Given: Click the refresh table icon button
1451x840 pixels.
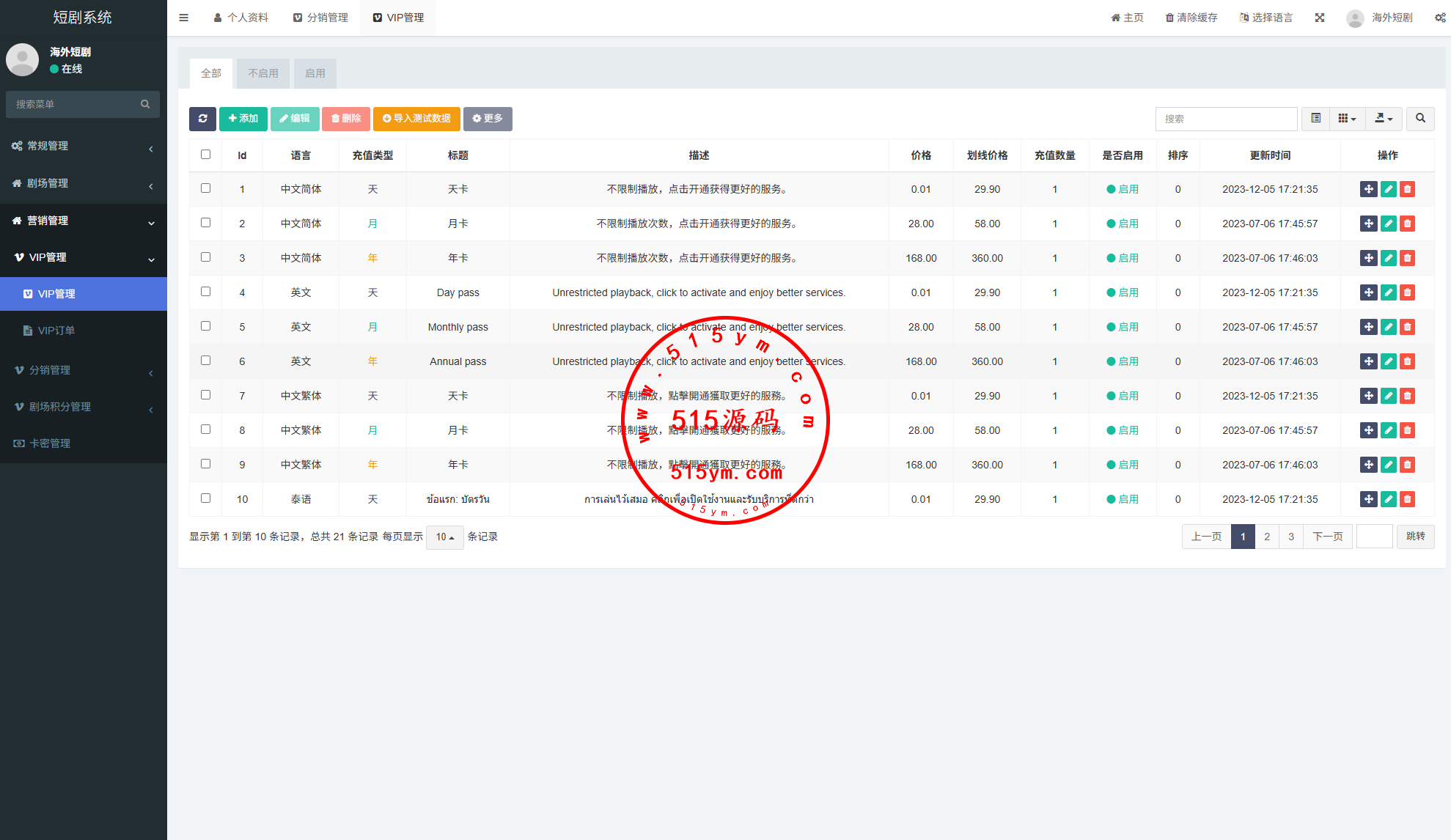Looking at the screenshot, I should point(202,119).
